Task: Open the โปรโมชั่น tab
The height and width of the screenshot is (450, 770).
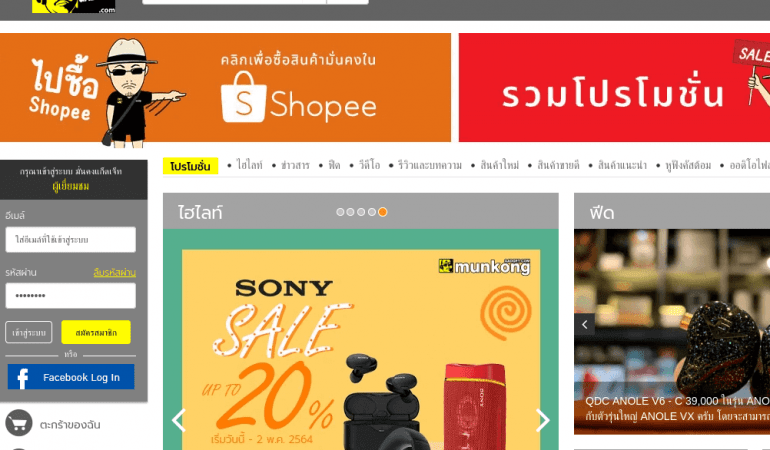Action: [x=191, y=166]
